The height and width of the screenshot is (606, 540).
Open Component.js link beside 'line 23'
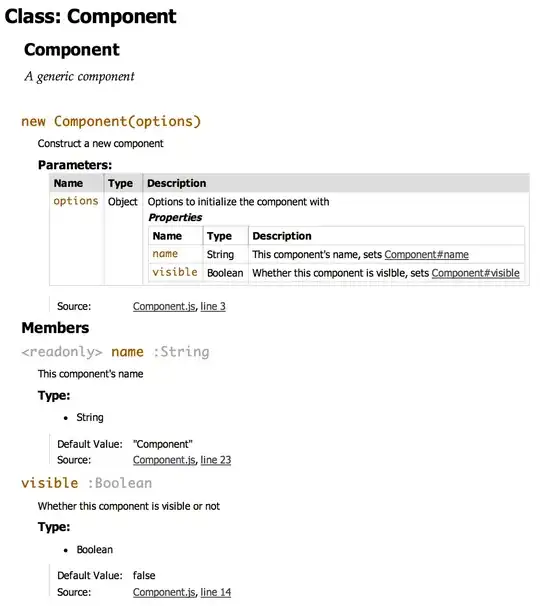pos(164,460)
